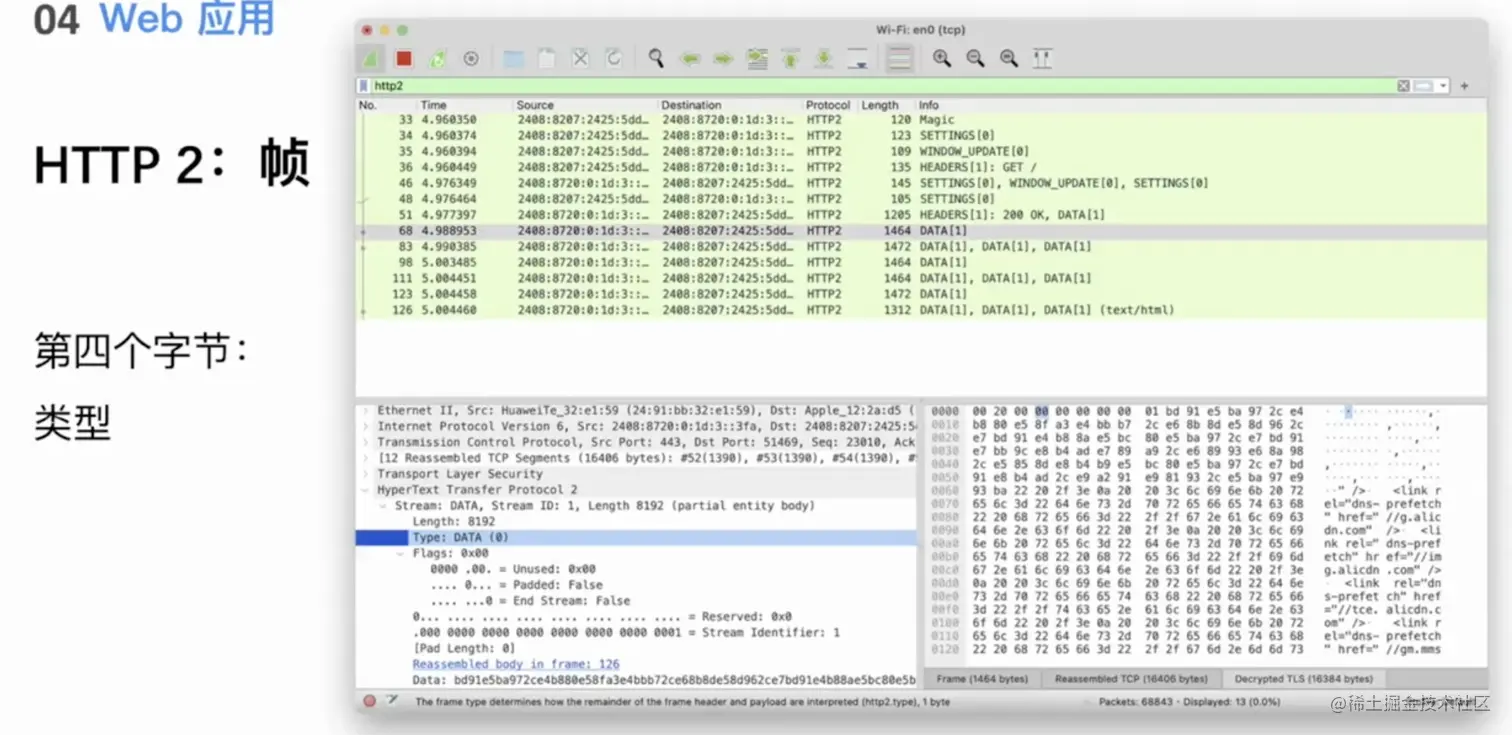Close the capture file X icon
Viewport: 1512px width, 735px height.
coord(580,59)
